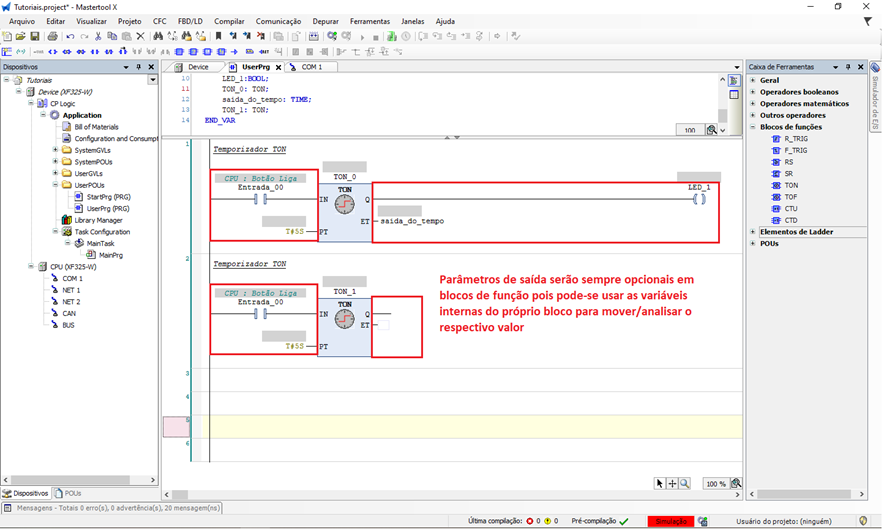This screenshot has width=884, height=530.
Task: Switch declaration editor to textual view
Action: (734, 81)
